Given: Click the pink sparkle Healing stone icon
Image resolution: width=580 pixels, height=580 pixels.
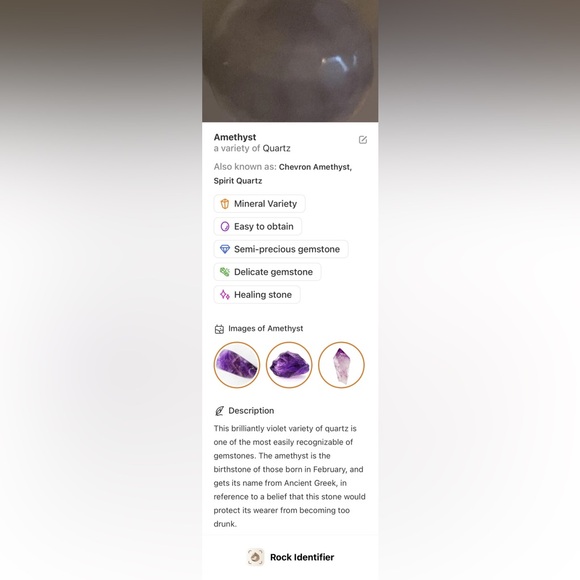Looking at the screenshot, I should pyautogui.click(x=225, y=294).
